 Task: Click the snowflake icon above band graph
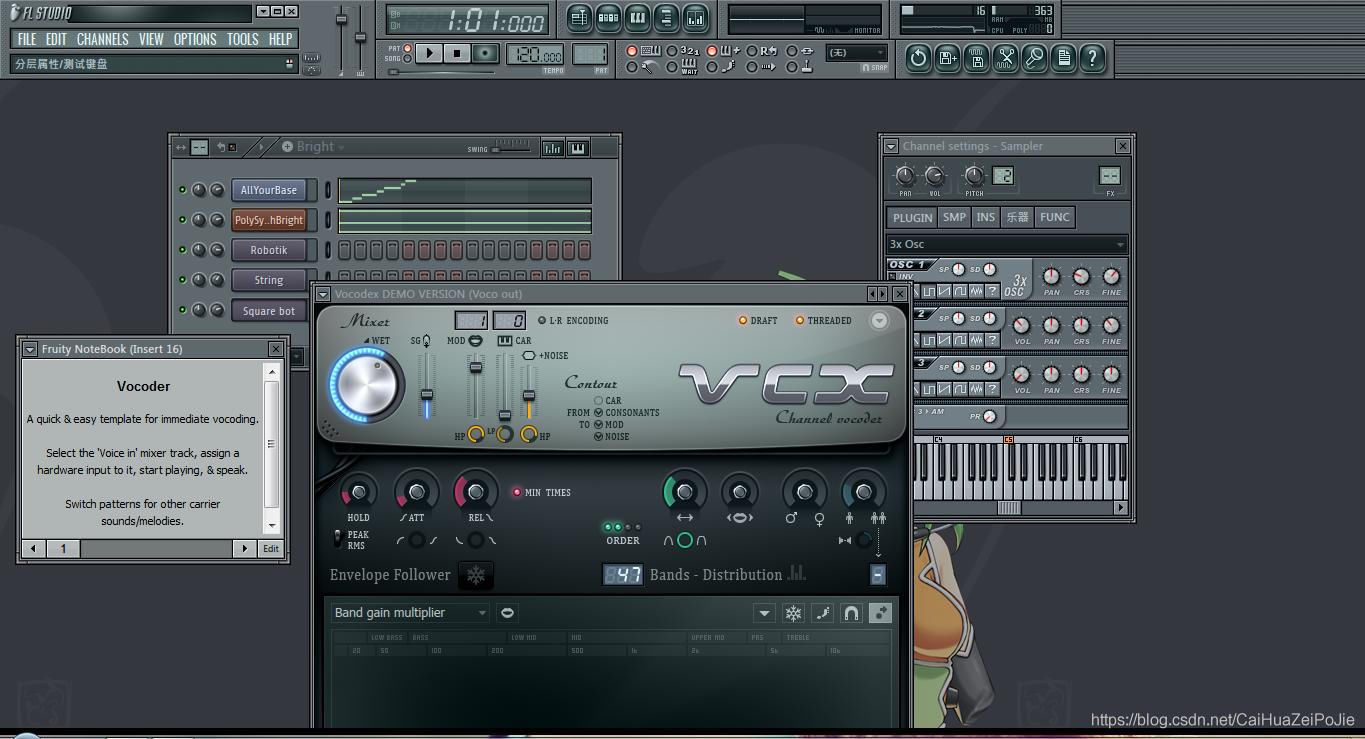click(x=793, y=613)
